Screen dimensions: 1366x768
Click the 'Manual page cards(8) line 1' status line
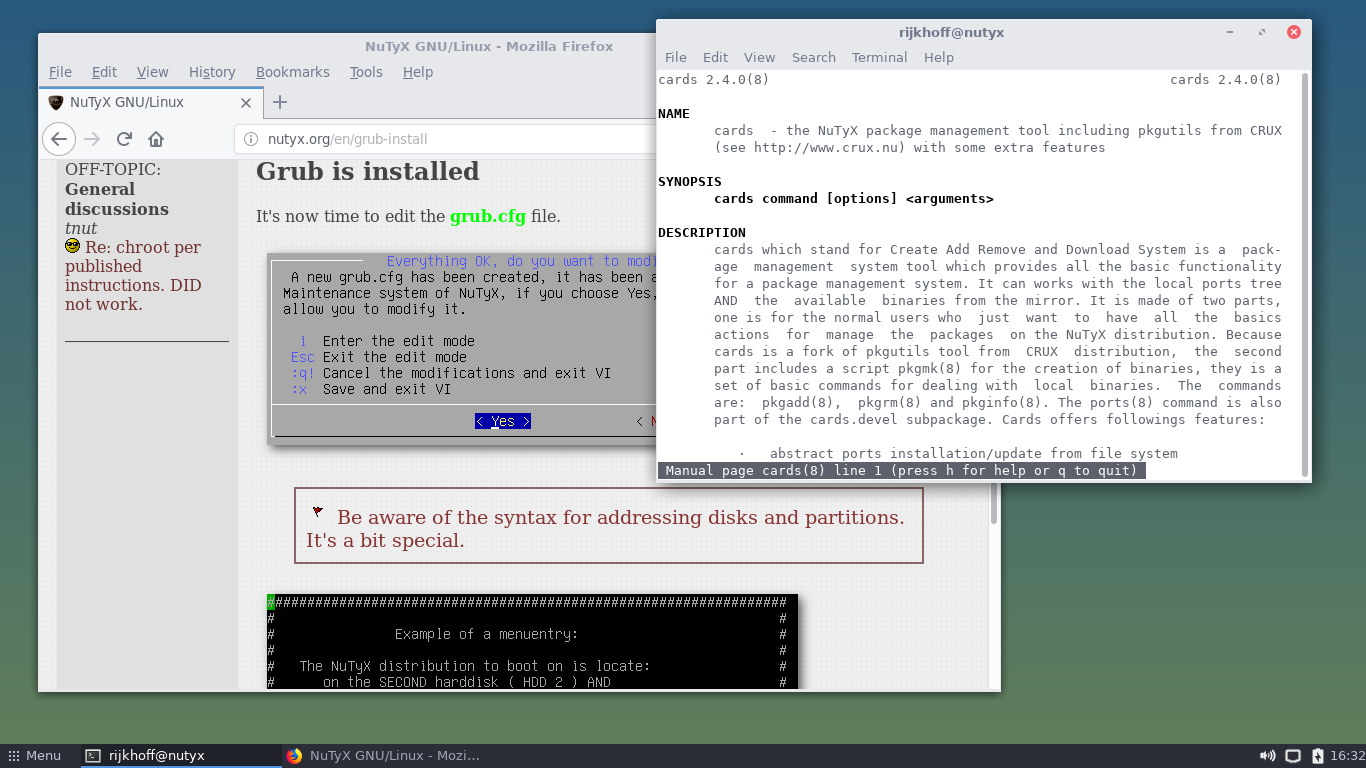click(901, 470)
